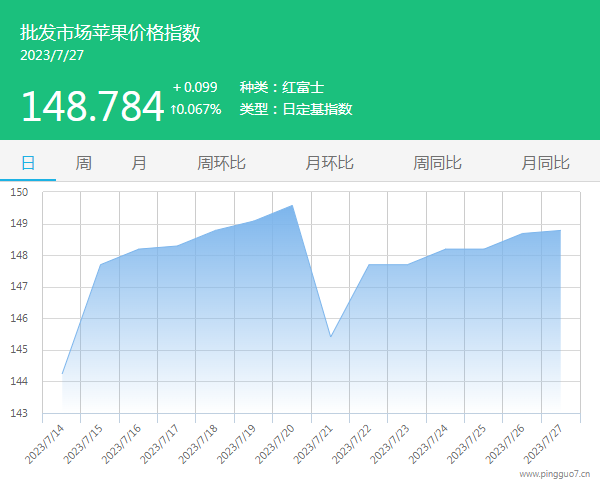
Task: Open the 月 monthly tab
Action: coord(139,163)
